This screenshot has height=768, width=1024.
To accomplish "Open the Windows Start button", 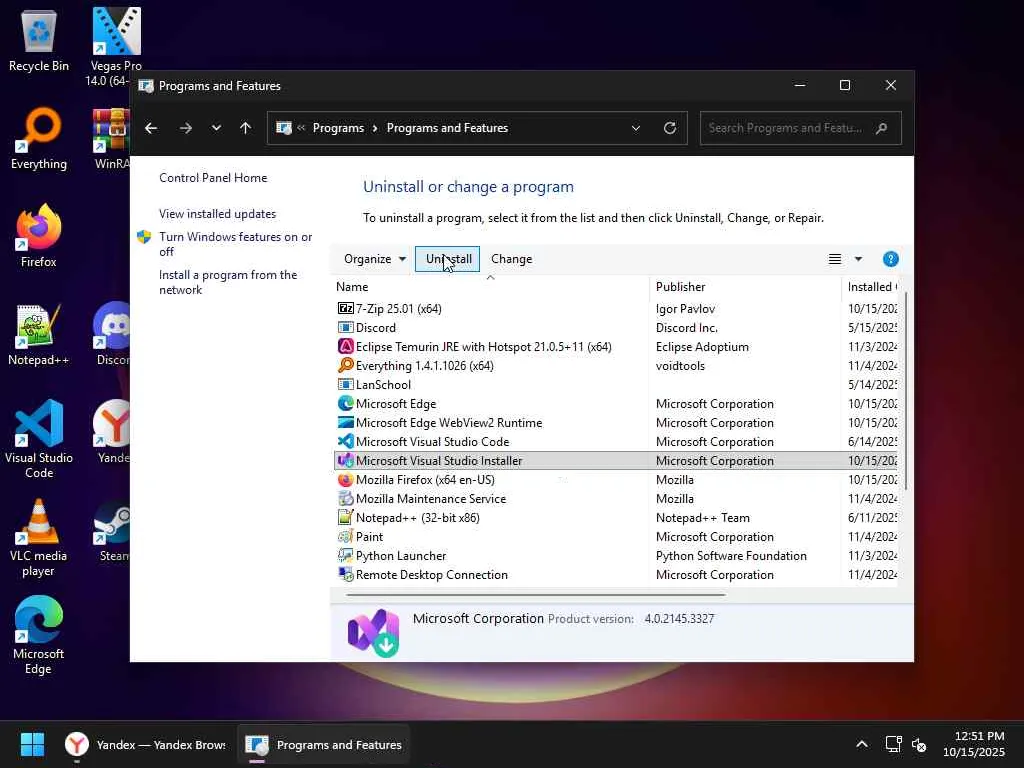I will [33, 744].
